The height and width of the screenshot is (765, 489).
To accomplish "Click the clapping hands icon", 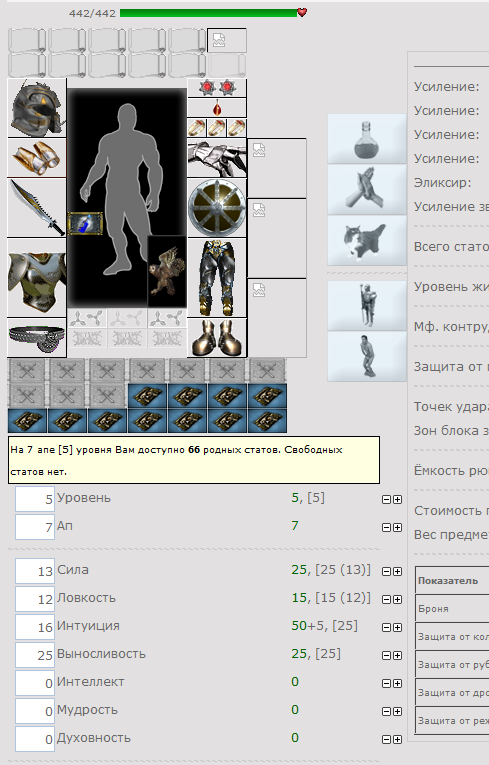I will pos(367,189).
